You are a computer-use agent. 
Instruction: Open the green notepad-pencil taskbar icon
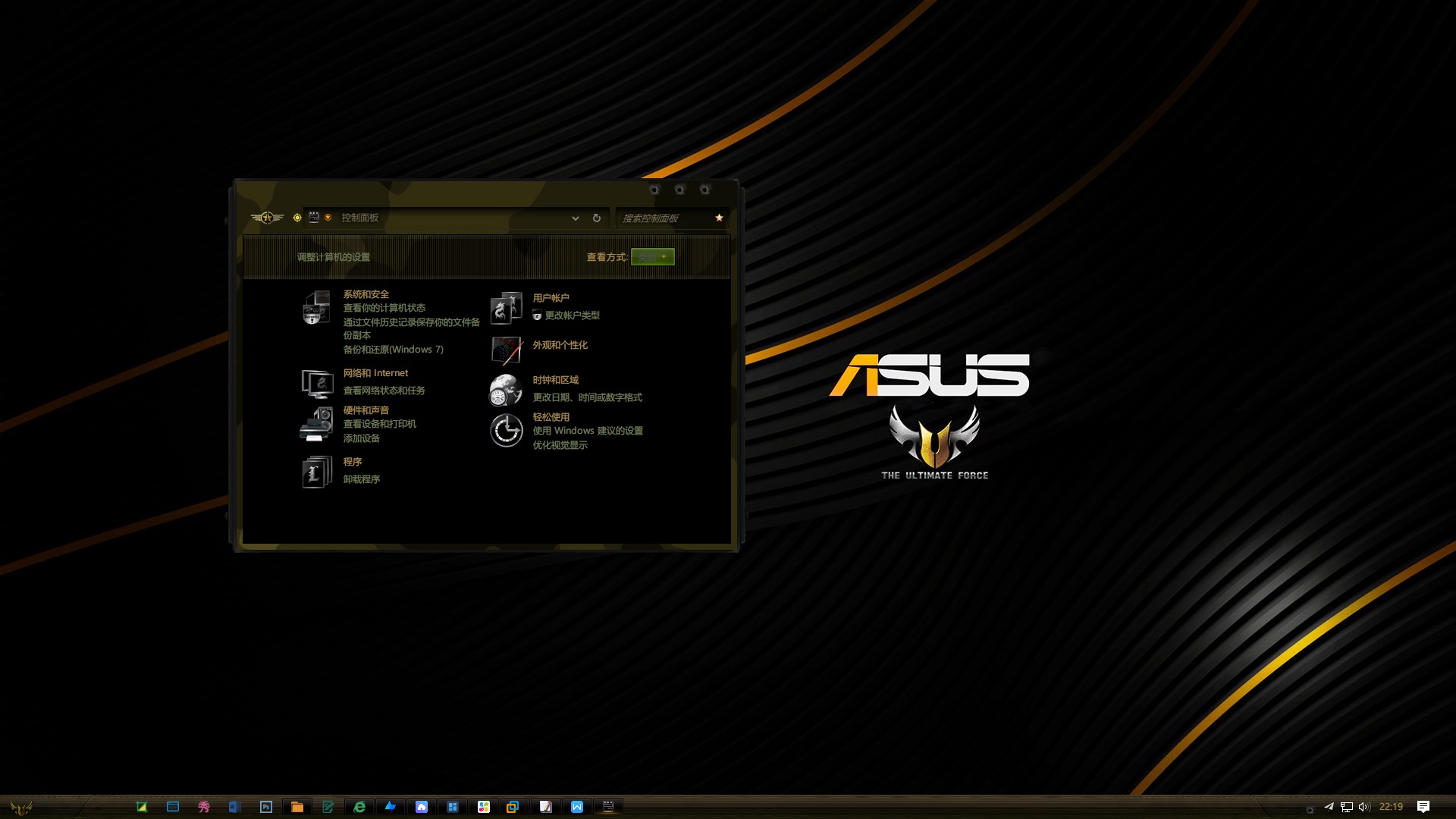[328, 807]
